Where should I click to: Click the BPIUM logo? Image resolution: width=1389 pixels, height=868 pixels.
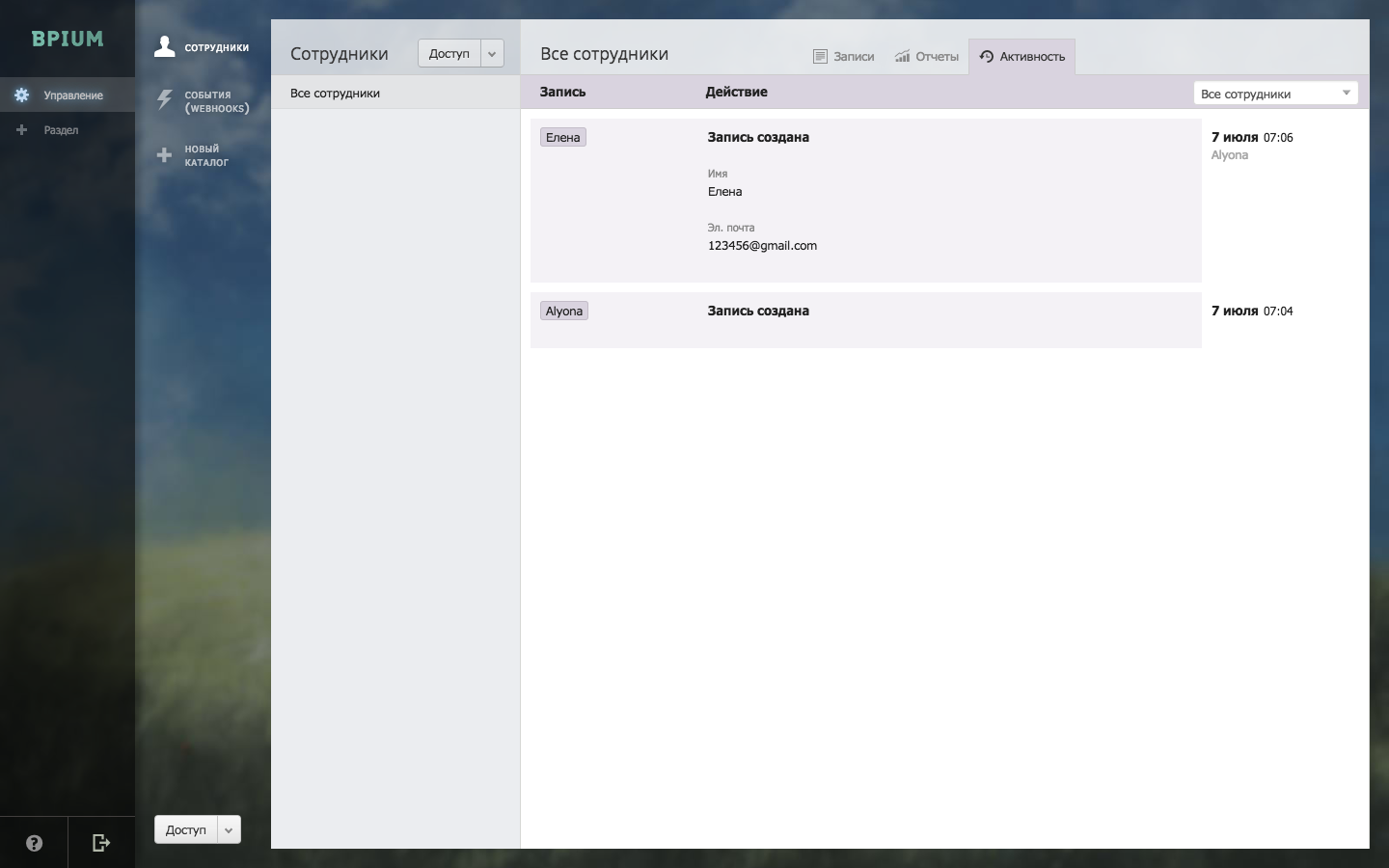(68, 39)
